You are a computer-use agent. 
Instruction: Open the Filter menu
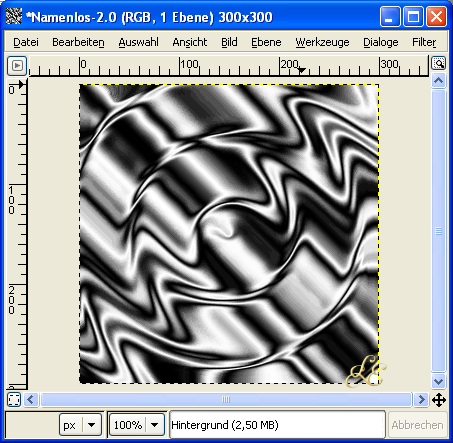click(x=424, y=42)
